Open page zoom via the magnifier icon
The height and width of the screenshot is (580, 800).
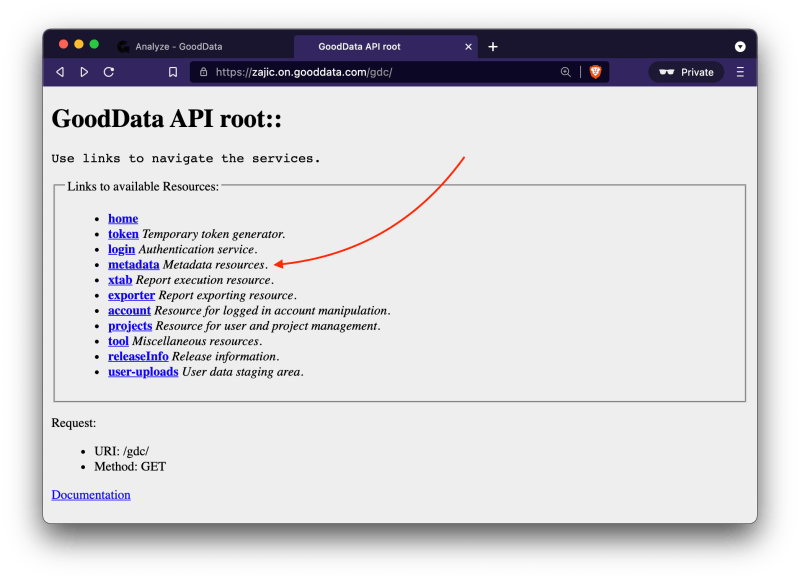565,72
